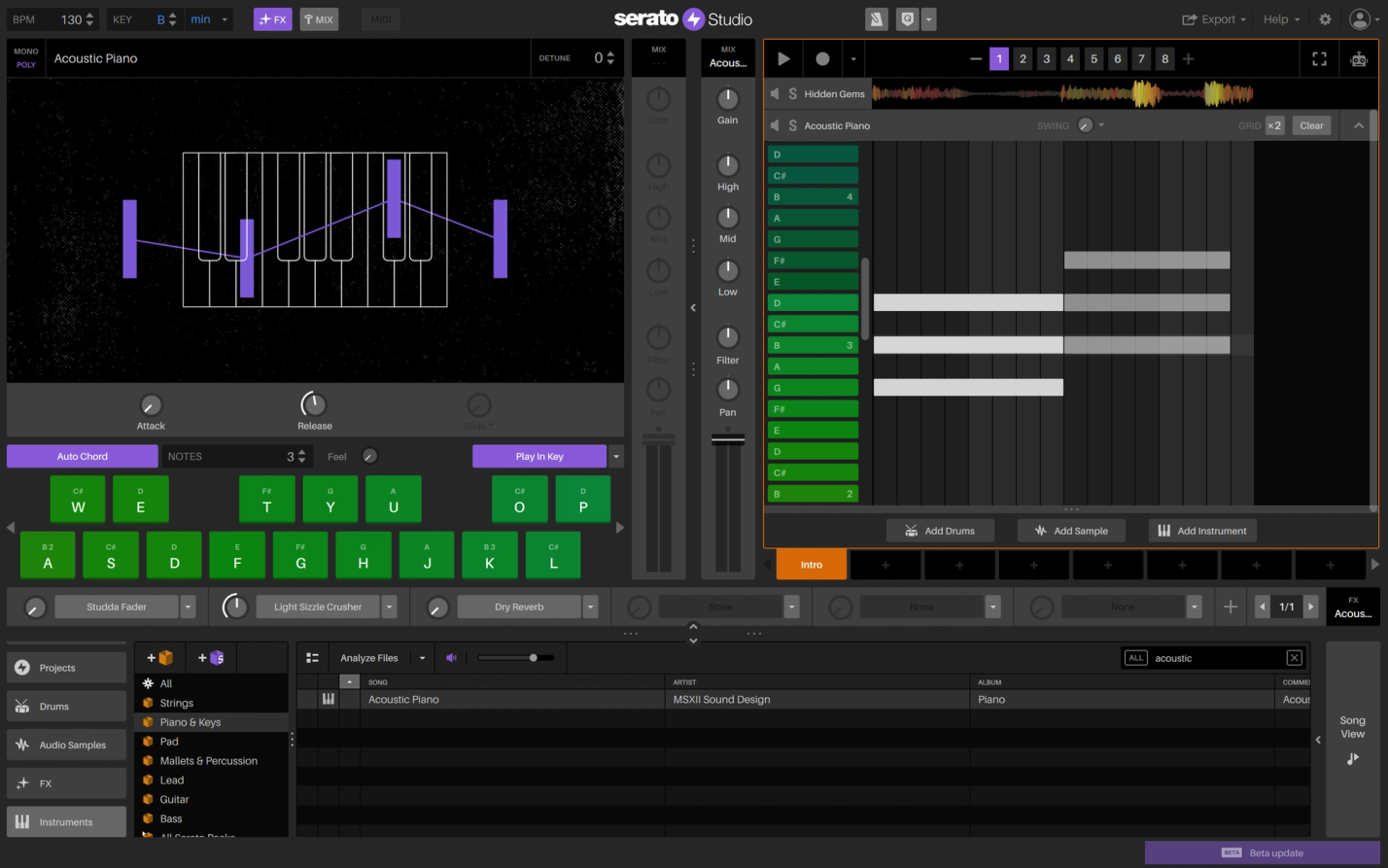Screen dimensions: 1388x868
Task: Open the Audio Samples library
Action: pos(65,745)
